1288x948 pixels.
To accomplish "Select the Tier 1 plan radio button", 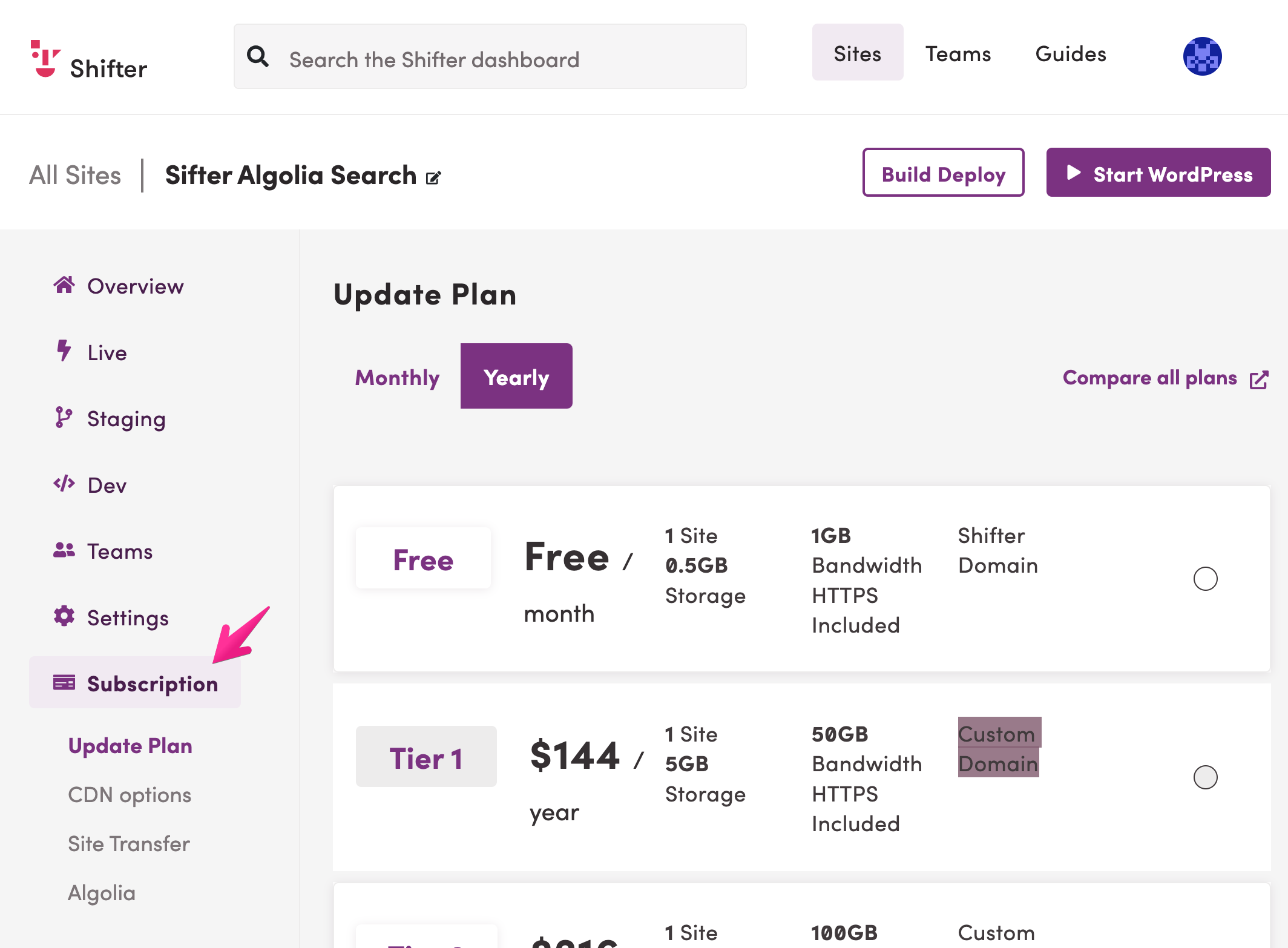I will click(1205, 777).
